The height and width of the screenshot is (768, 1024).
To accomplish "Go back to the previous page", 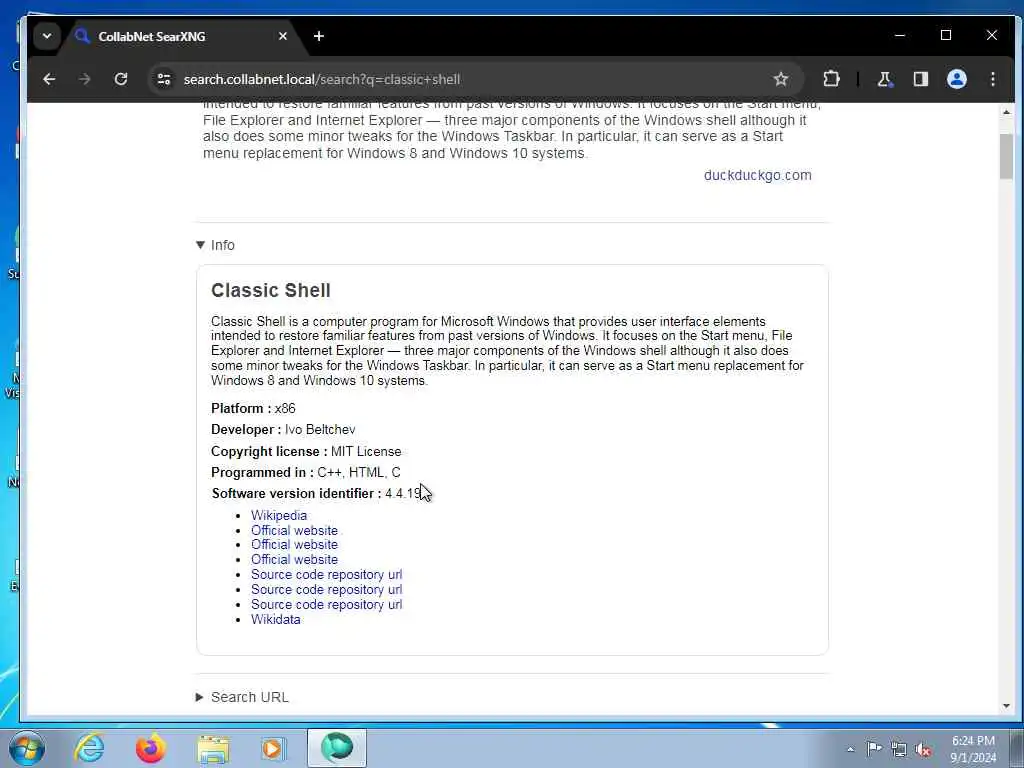I will point(49,79).
